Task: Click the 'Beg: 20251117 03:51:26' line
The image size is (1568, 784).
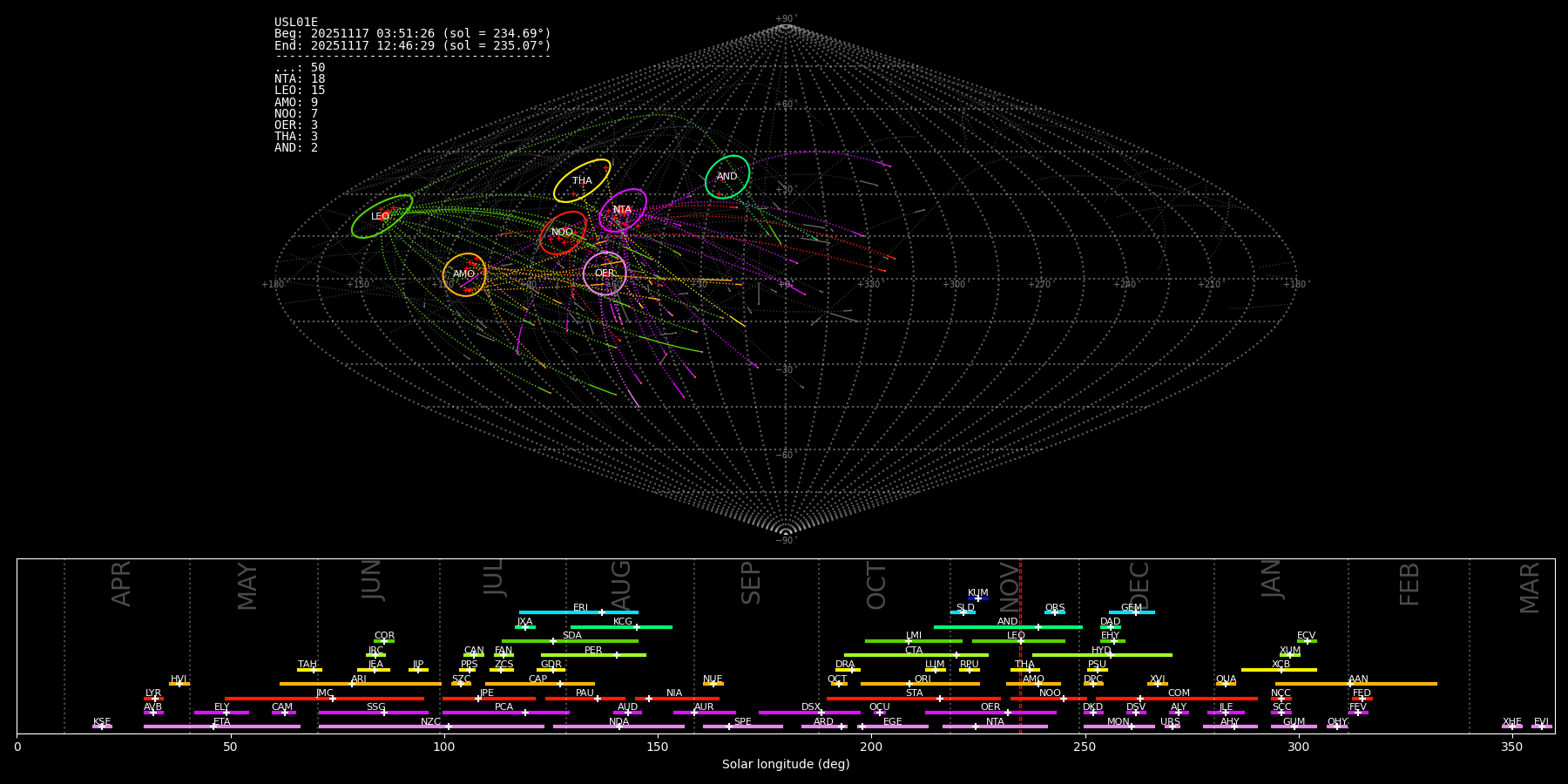Action: [413, 34]
